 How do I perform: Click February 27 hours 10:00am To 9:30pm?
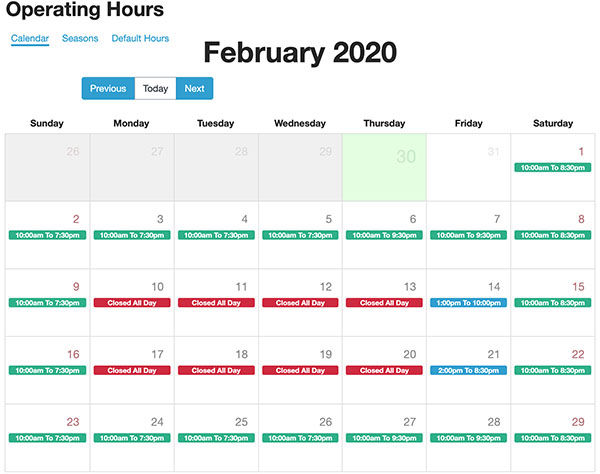(384, 437)
